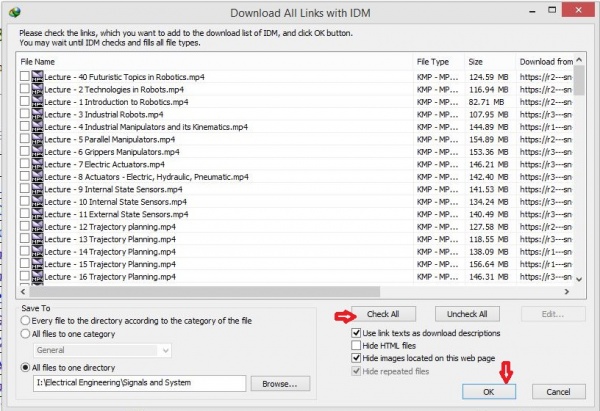
Task: Click the list scroll up arrow
Action: coord(579,60)
